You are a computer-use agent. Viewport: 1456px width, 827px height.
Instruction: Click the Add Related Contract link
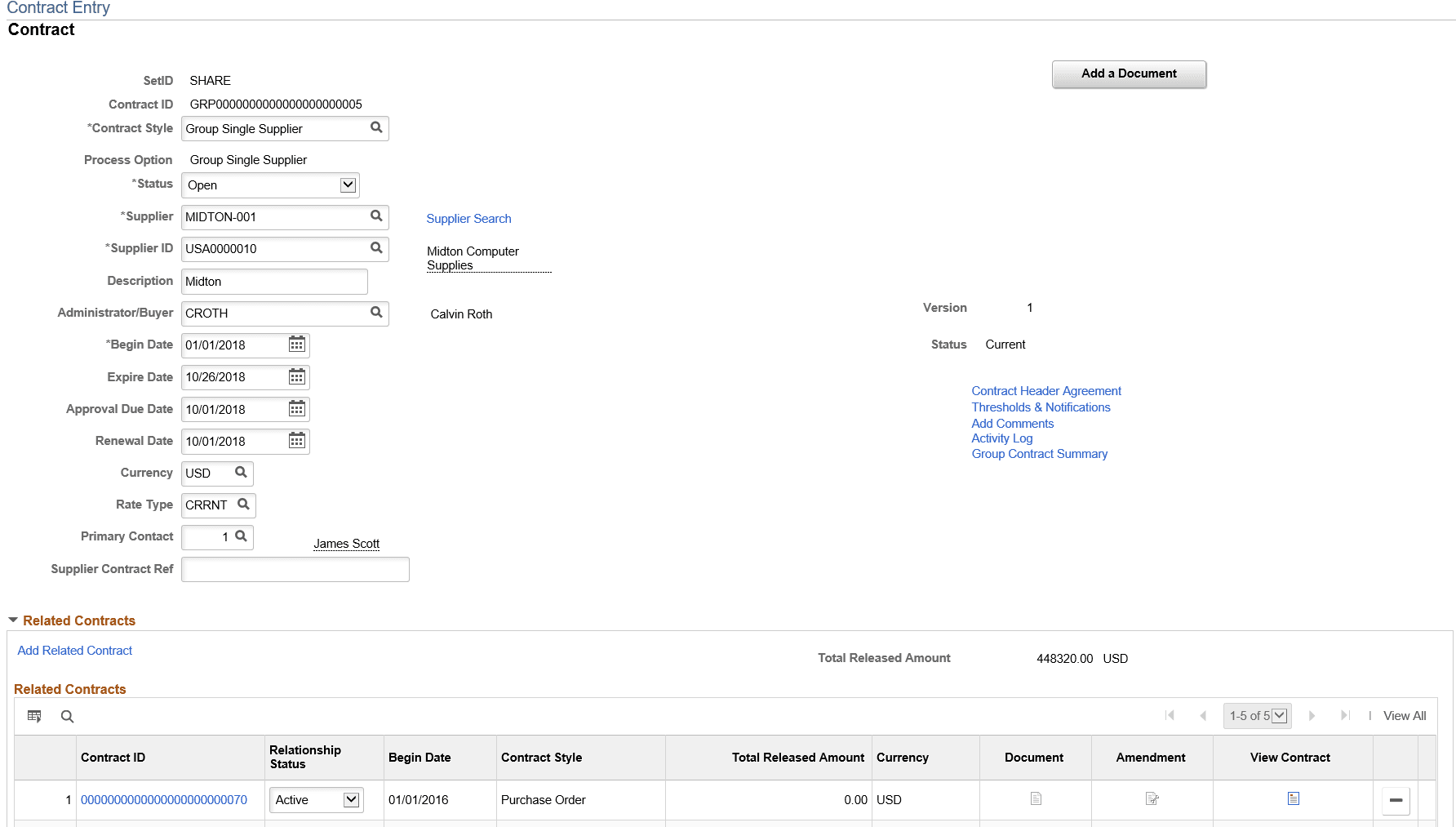(x=74, y=650)
